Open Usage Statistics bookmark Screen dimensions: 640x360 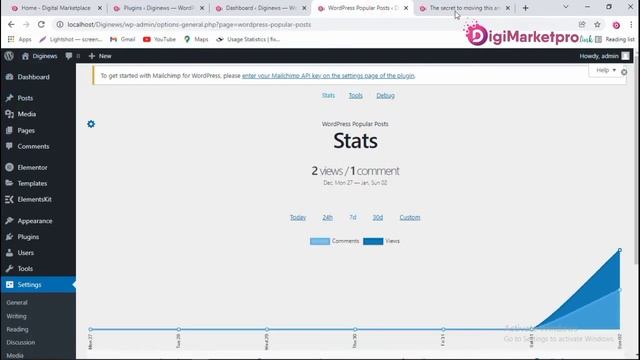coord(248,39)
